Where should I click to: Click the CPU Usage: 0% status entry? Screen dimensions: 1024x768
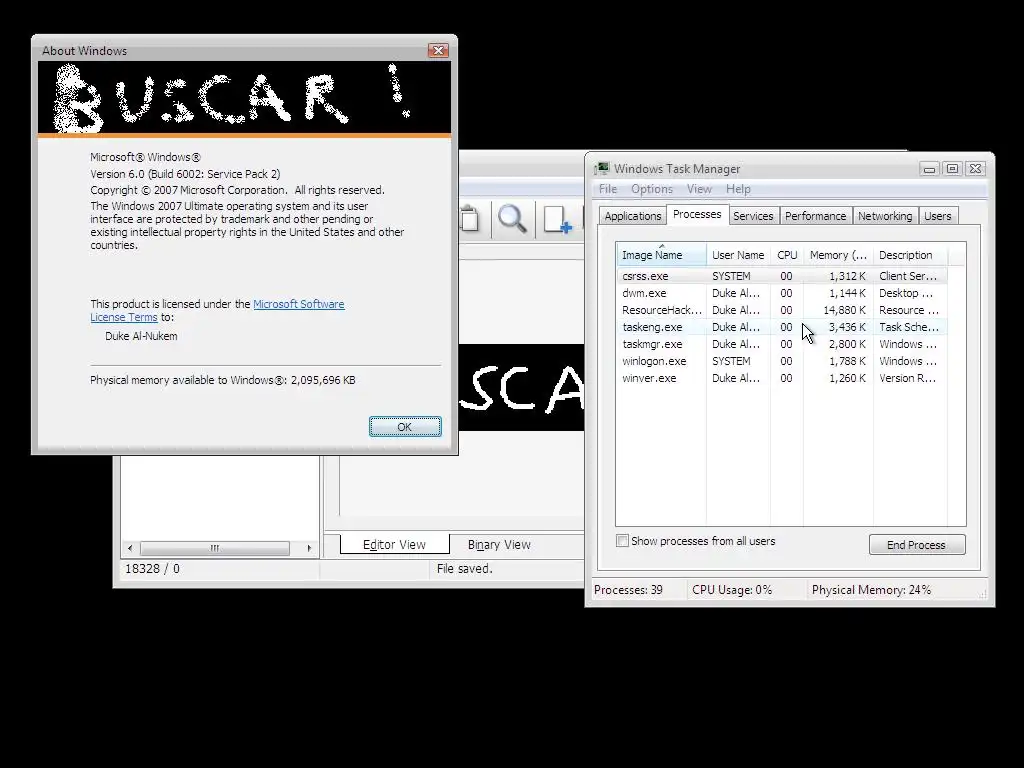[732, 590]
